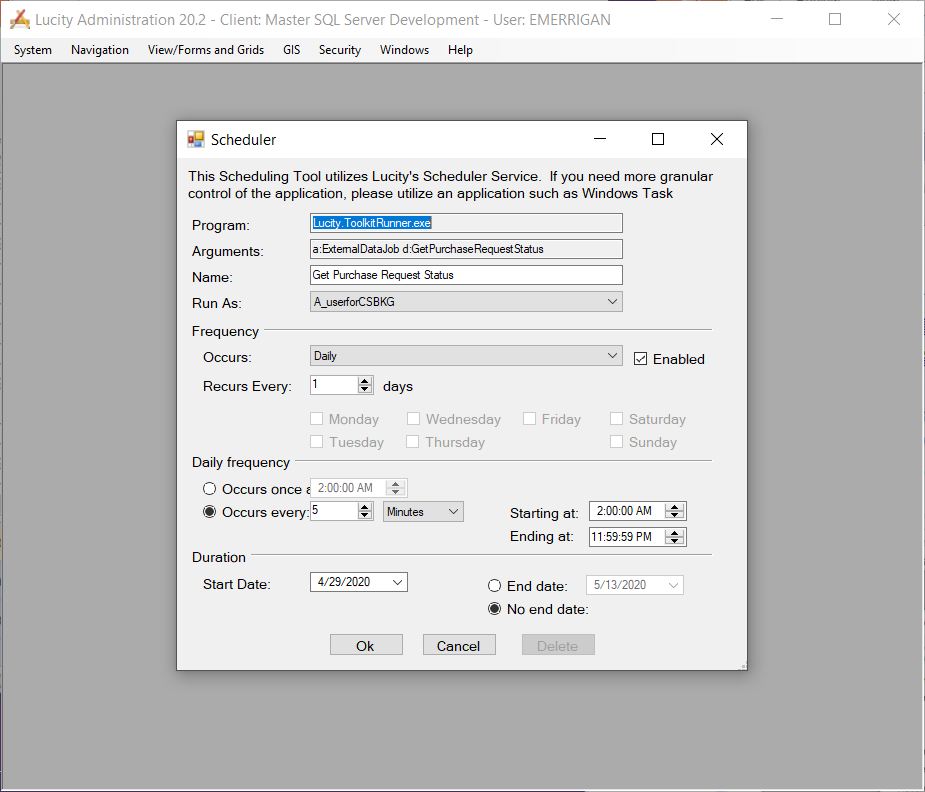Open the GIS menu

tap(291, 50)
